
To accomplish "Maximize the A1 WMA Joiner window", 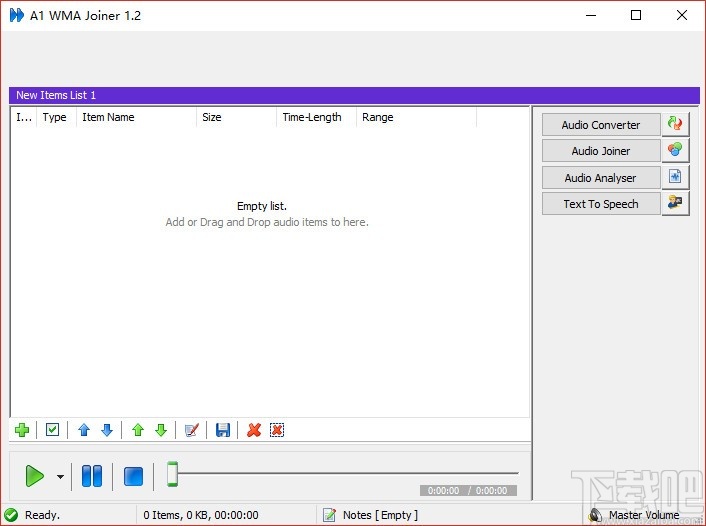I will (x=636, y=15).
